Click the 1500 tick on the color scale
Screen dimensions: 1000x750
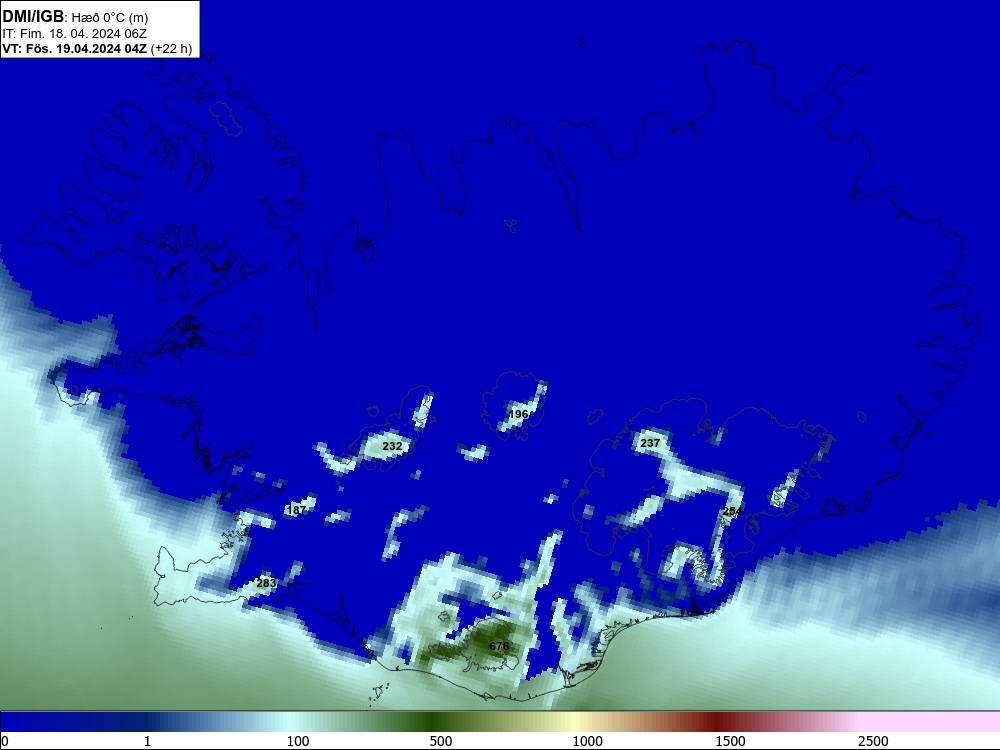pos(730,741)
